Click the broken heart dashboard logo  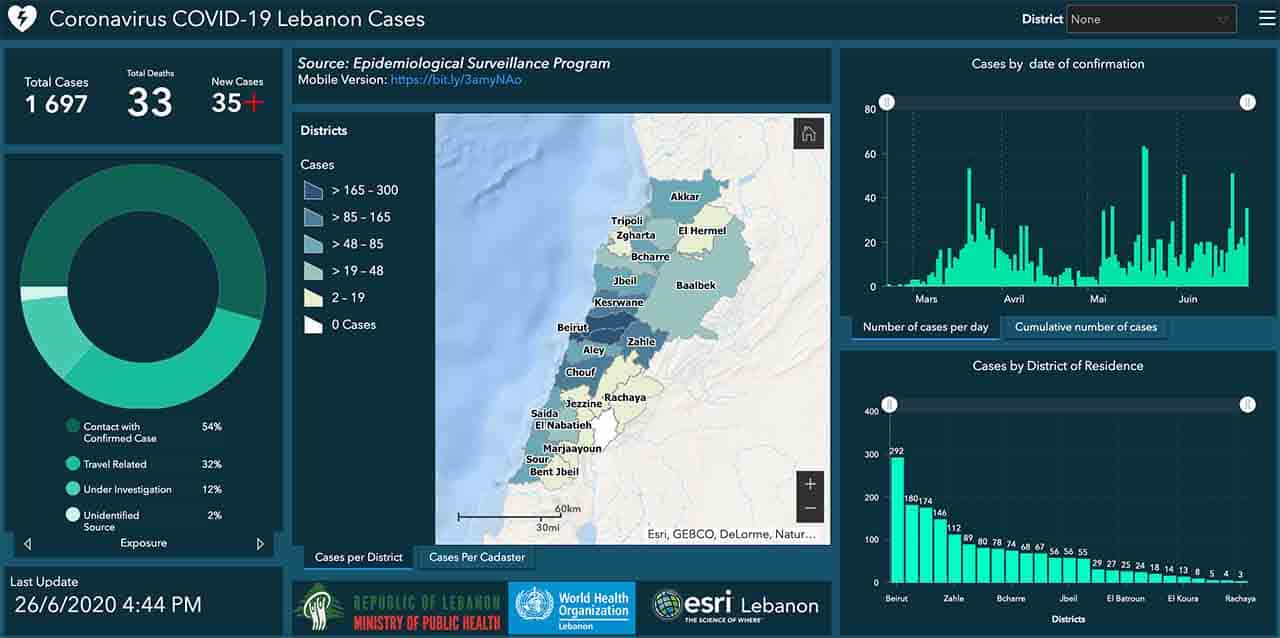[21, 19]
